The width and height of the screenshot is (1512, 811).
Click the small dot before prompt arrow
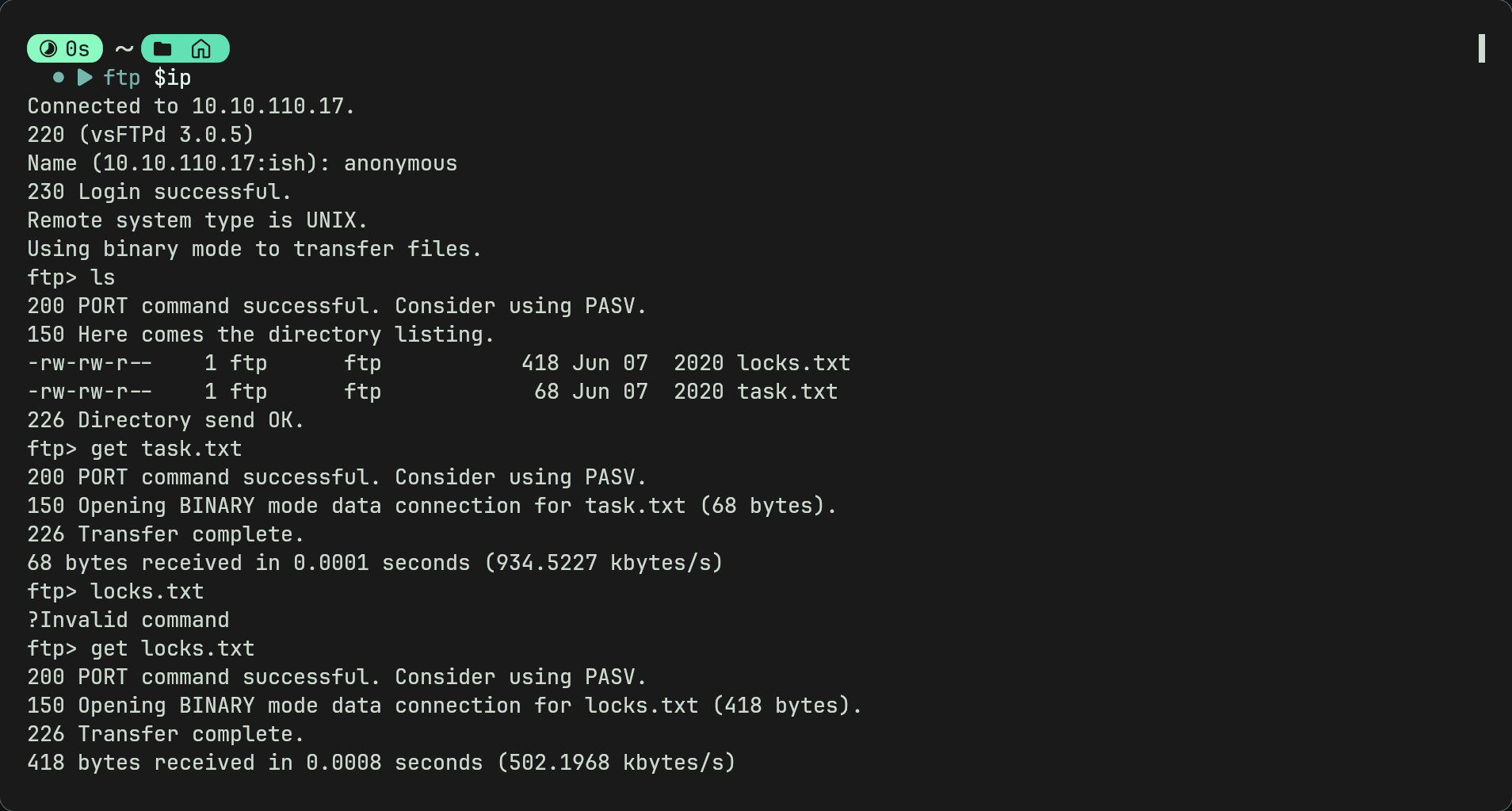point(58,78)
